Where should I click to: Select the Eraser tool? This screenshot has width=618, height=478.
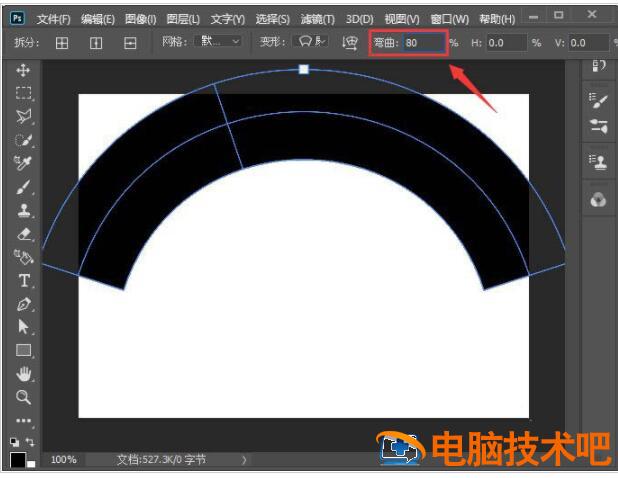pos(24,234)
